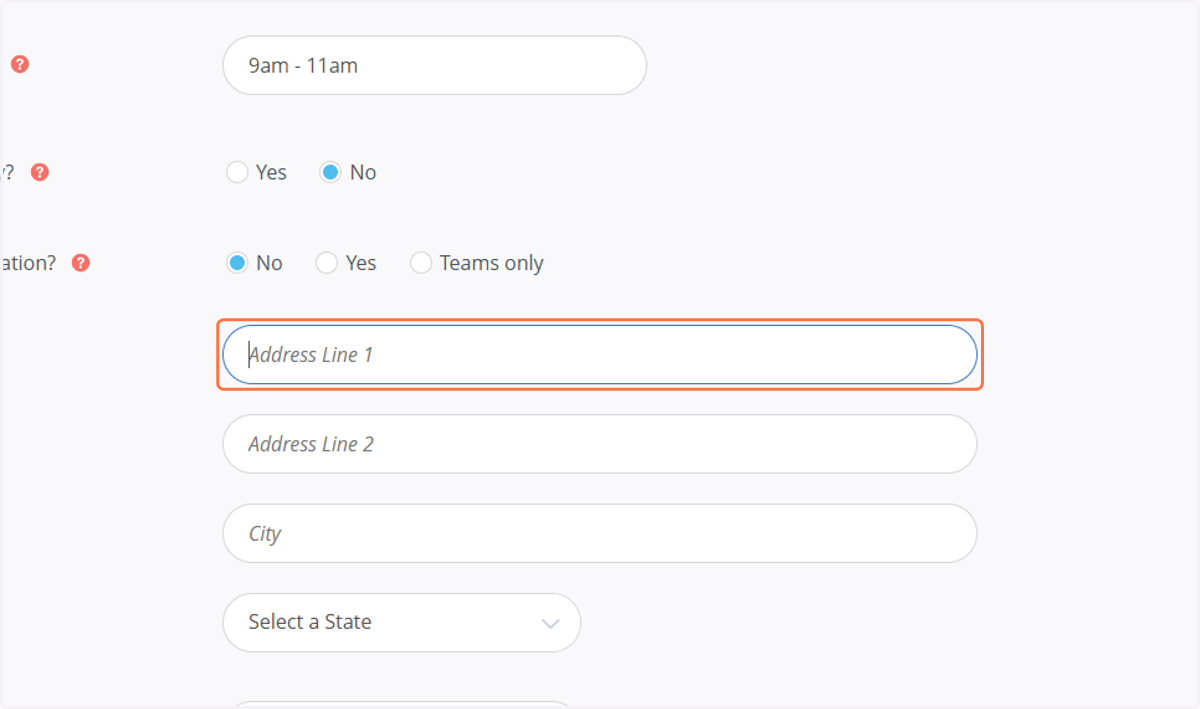Image resolution: width=1200 pixels, height=709 pixels.
Task: Click the help icon beside the Teams only question
Action: (x=81, y=263)
